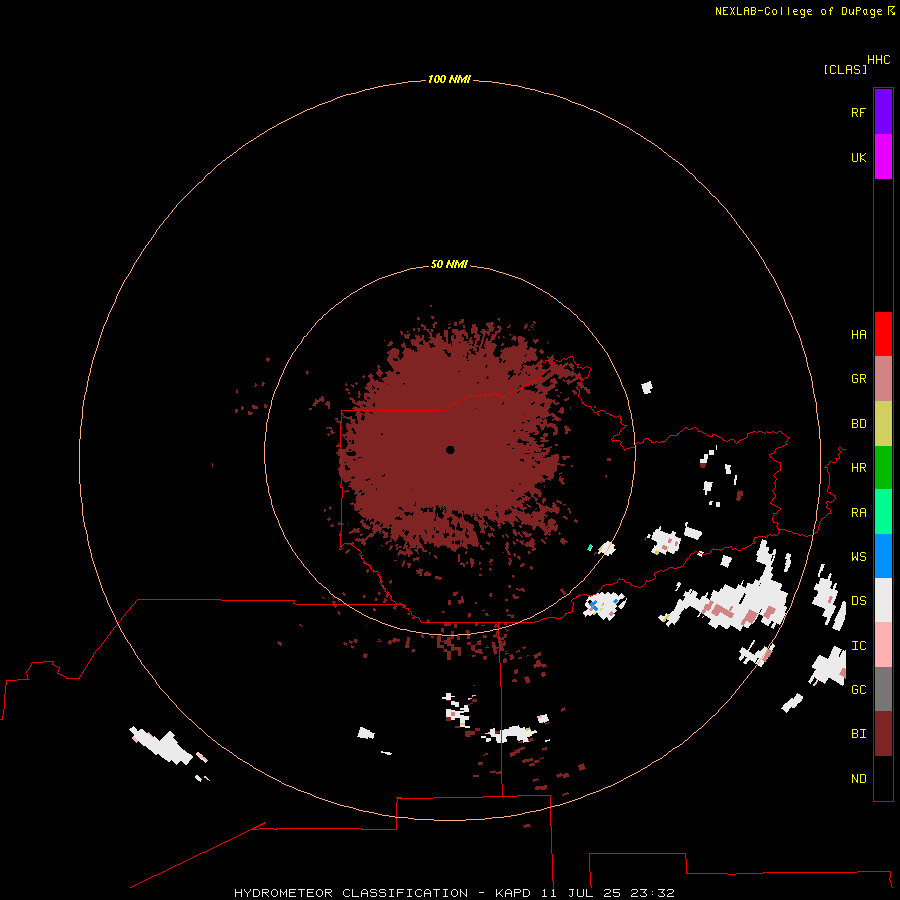This screenshot has height=900, width=900.
Task: Click the IC legend label
Action: [x=858, y=645]
